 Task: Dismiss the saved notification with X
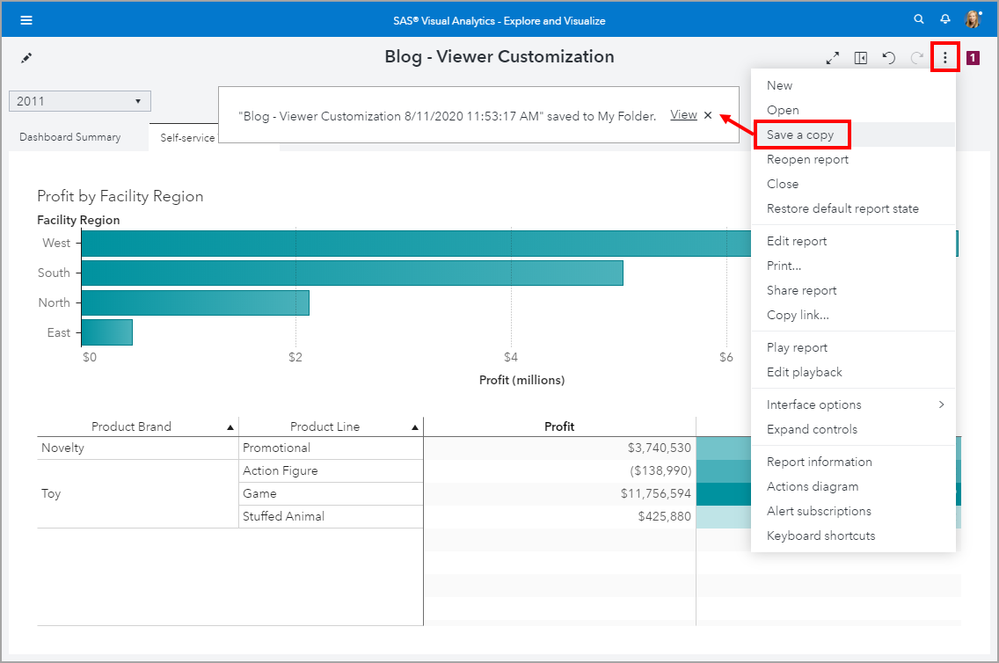(708, 115)
